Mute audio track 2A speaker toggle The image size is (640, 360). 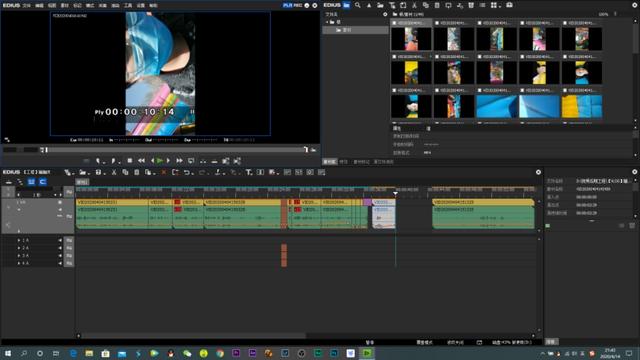tap(60, 248)
